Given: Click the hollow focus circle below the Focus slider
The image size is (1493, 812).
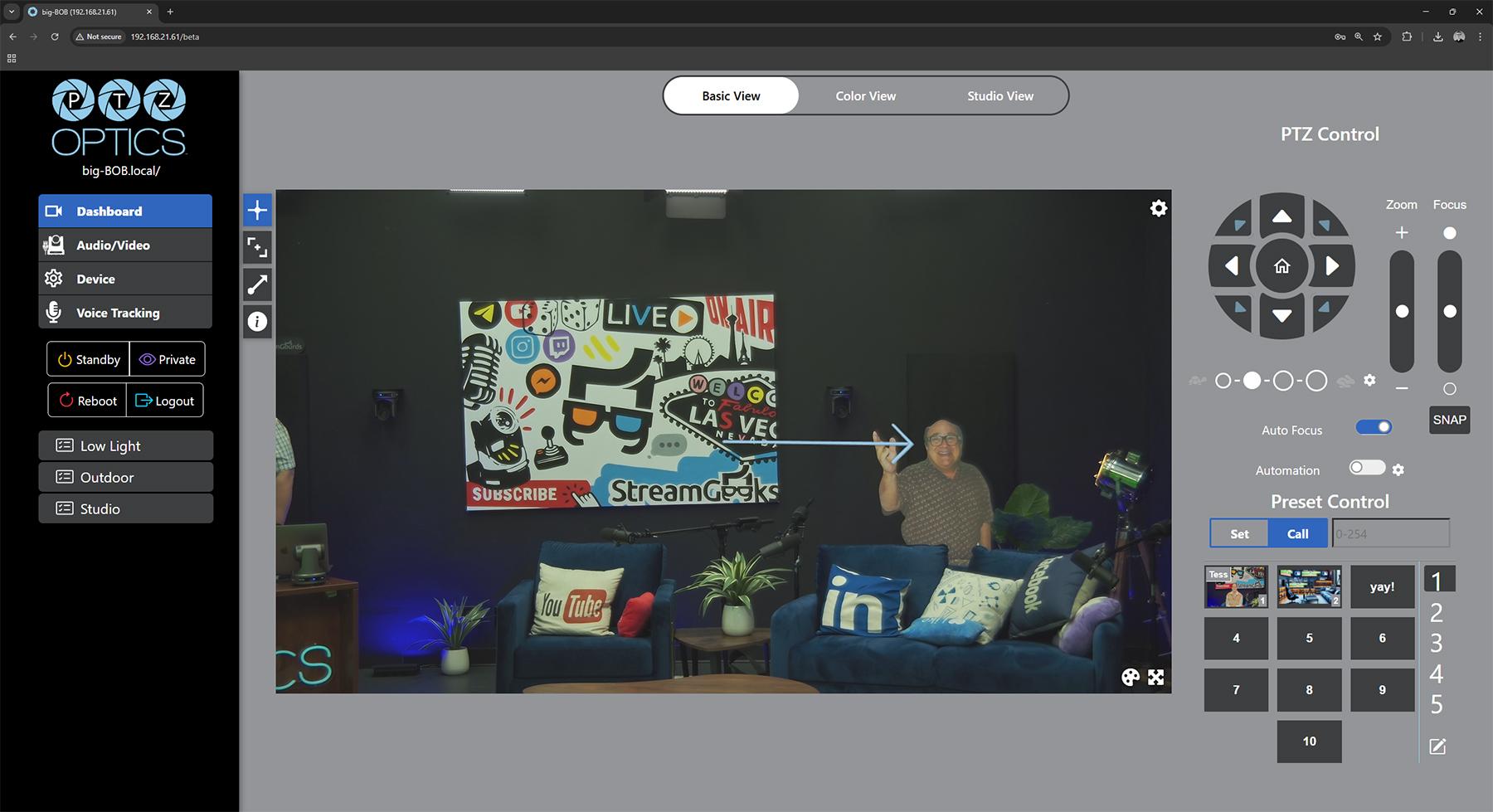Looking at the screenshot, I should 1450,388.
